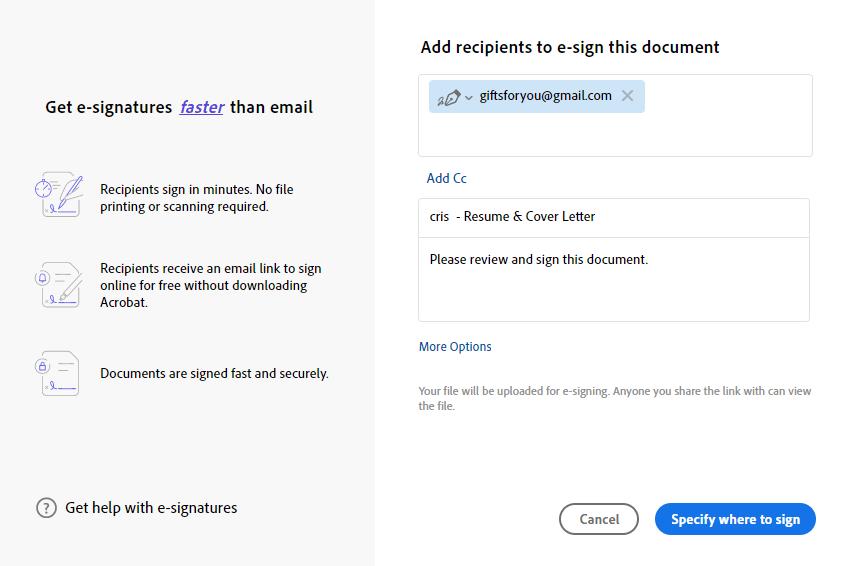Image resolution: width=850 pixels, height=566 pixels.
Task: Click 'Add recipients to e-sign this document' heading
Action: pos(570,47)
